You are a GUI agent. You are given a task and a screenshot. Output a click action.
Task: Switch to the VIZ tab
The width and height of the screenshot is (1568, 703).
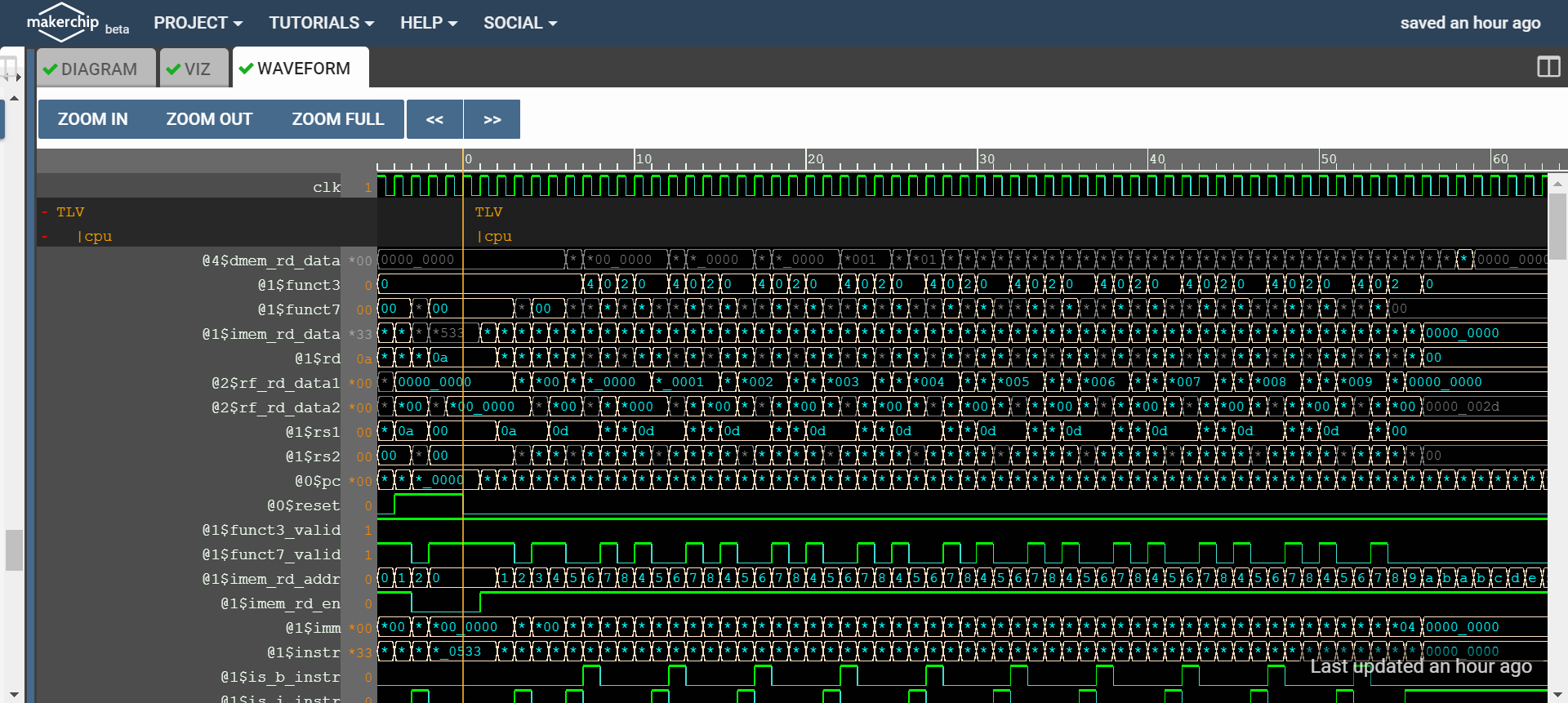click(194, 68)
